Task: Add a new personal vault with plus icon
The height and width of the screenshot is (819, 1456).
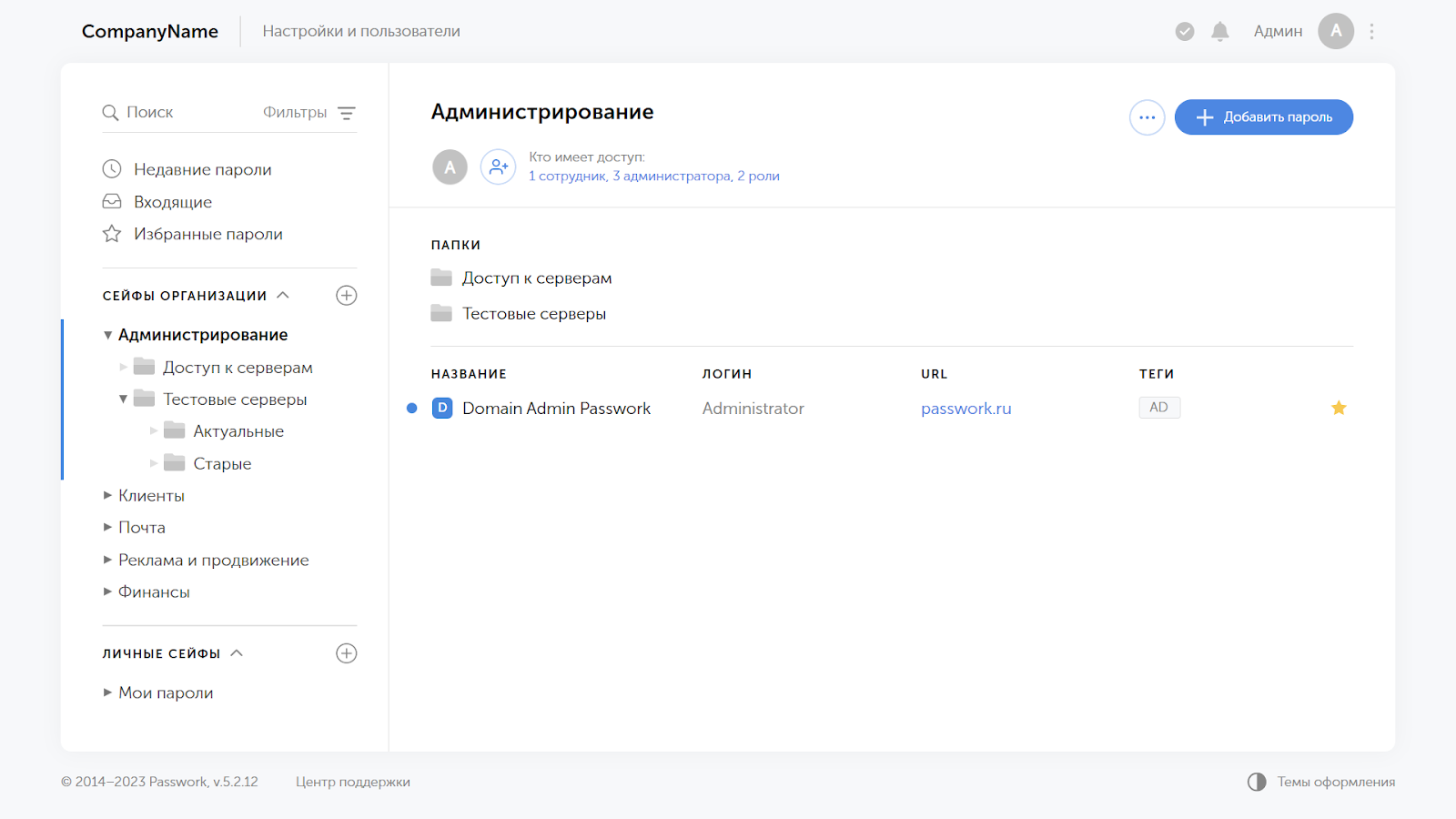Action: click(346, 653)
